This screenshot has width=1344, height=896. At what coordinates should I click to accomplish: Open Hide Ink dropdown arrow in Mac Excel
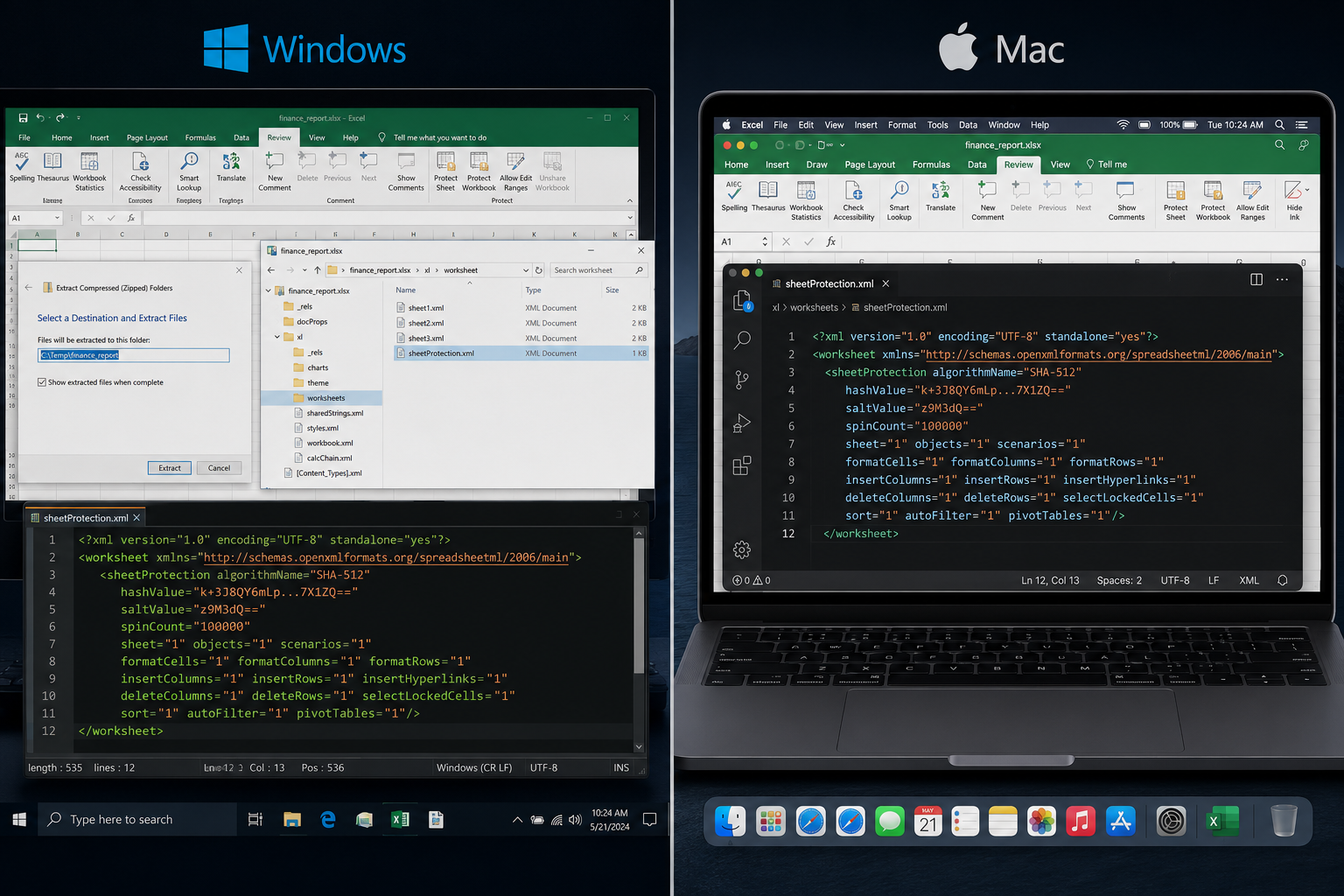pyautogui.click(x=1307, y=190)
